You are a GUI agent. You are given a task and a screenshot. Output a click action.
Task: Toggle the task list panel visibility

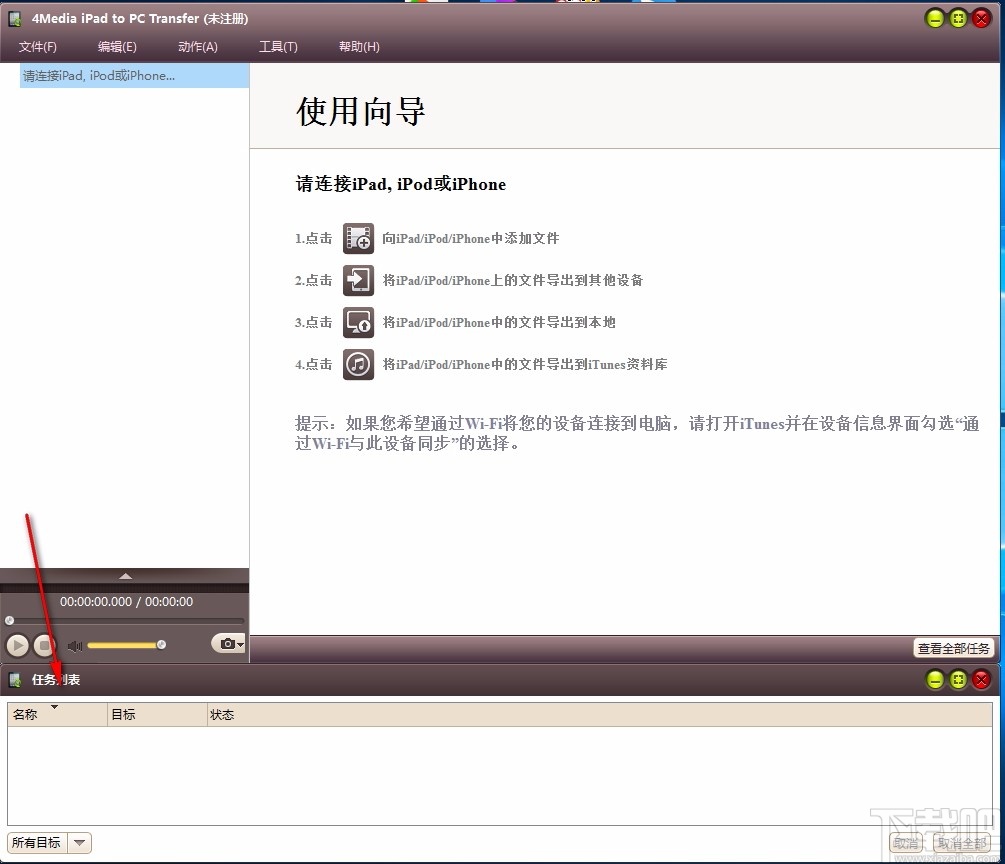[x=935, y=679]
